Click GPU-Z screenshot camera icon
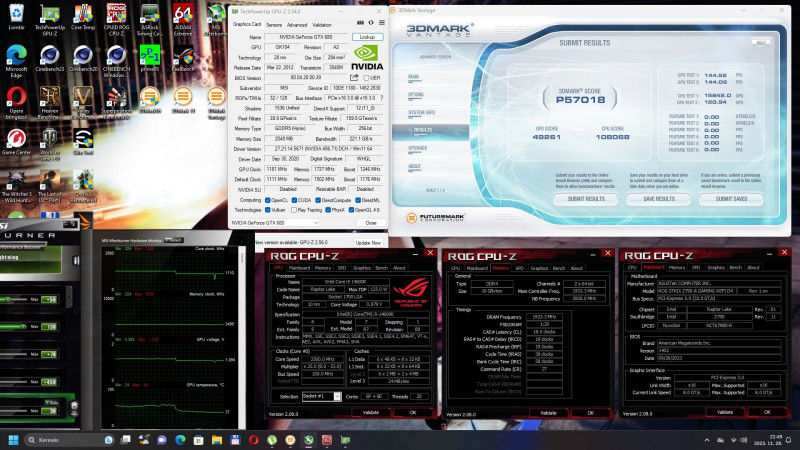The width and height of the screenshot is (800, 450). point(360,23)
